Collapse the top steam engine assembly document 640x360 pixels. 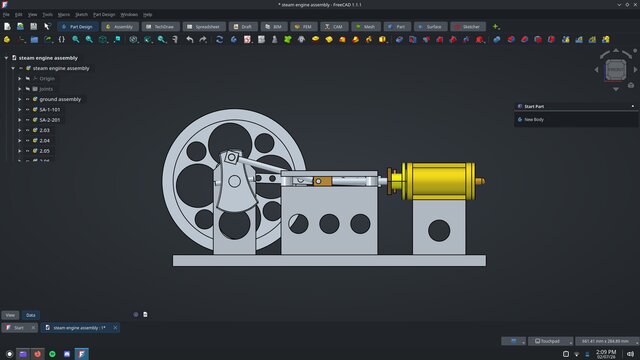[x=6, y=58]
